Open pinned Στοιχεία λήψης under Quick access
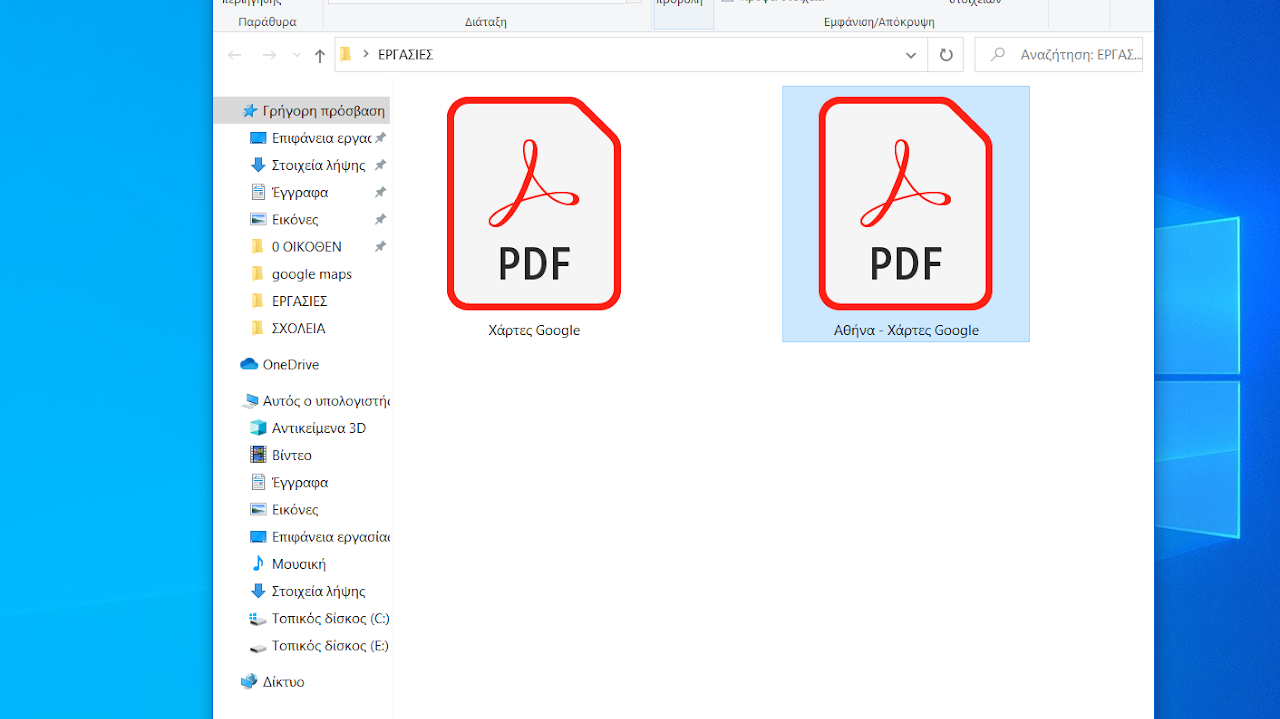 pos(309,165)
